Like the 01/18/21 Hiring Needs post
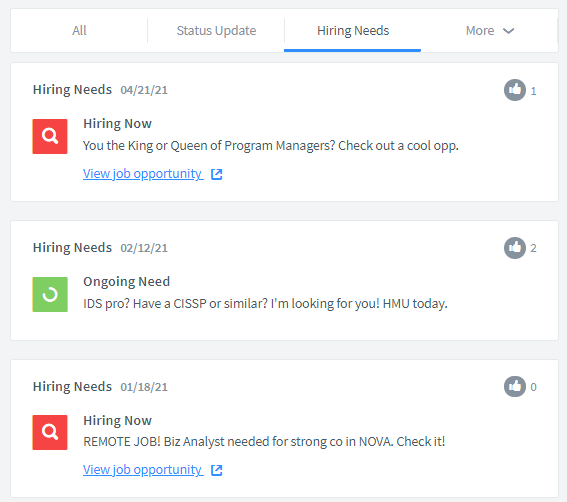This screenshot has width=567, height=502. (x=515, y=386)
